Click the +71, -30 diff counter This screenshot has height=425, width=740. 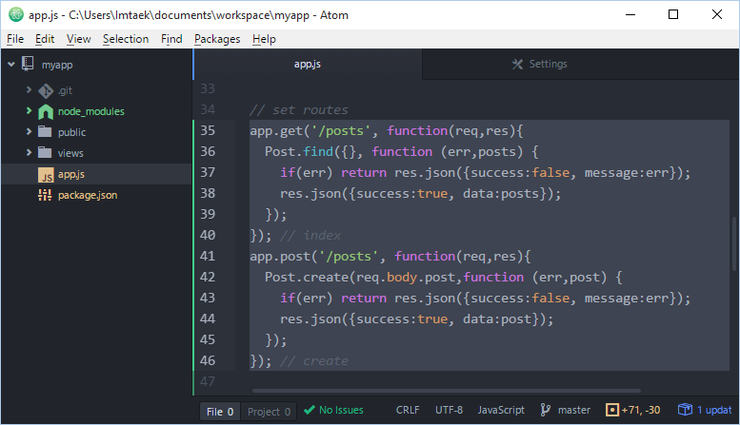(x=640, y=410)
